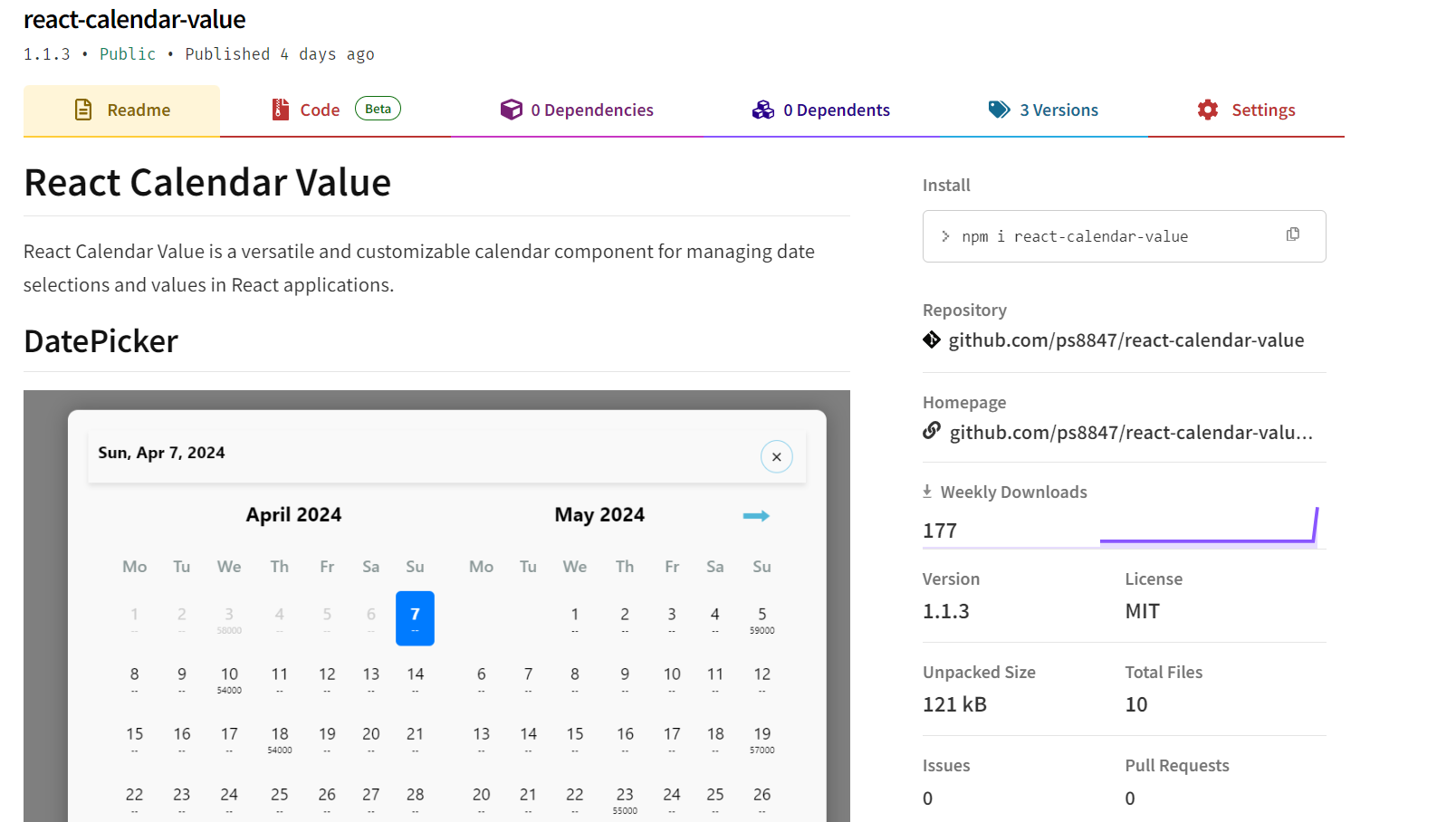The width and height of the screenshot is (1456, 822).
Task: Click the Sun, Apr 7, 2024 date display
Action: pyautogui.click(x=161, y=453)
